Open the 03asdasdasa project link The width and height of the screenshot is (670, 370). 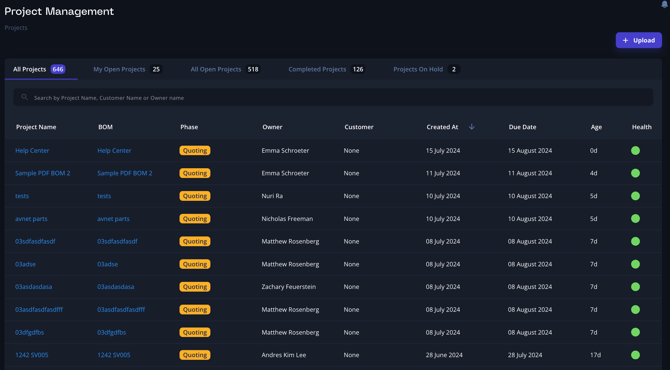coord(33,287)
